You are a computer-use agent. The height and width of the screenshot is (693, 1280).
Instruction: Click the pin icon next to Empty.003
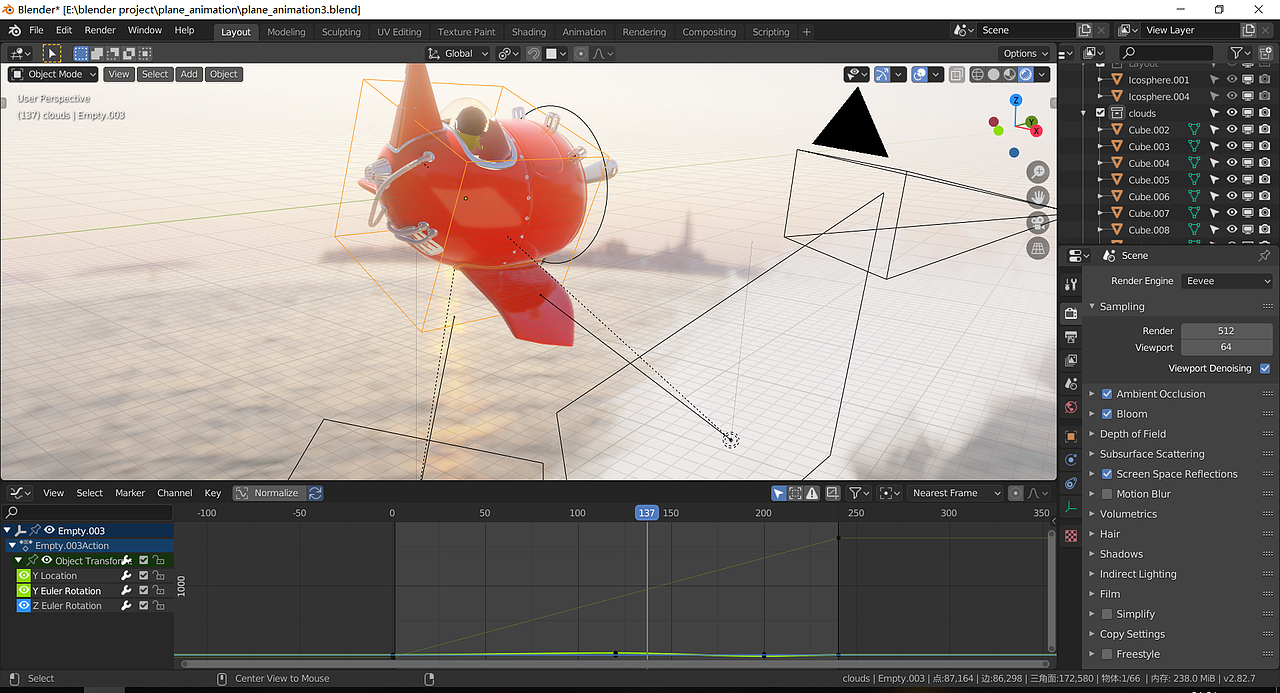(x=35, y=530)
